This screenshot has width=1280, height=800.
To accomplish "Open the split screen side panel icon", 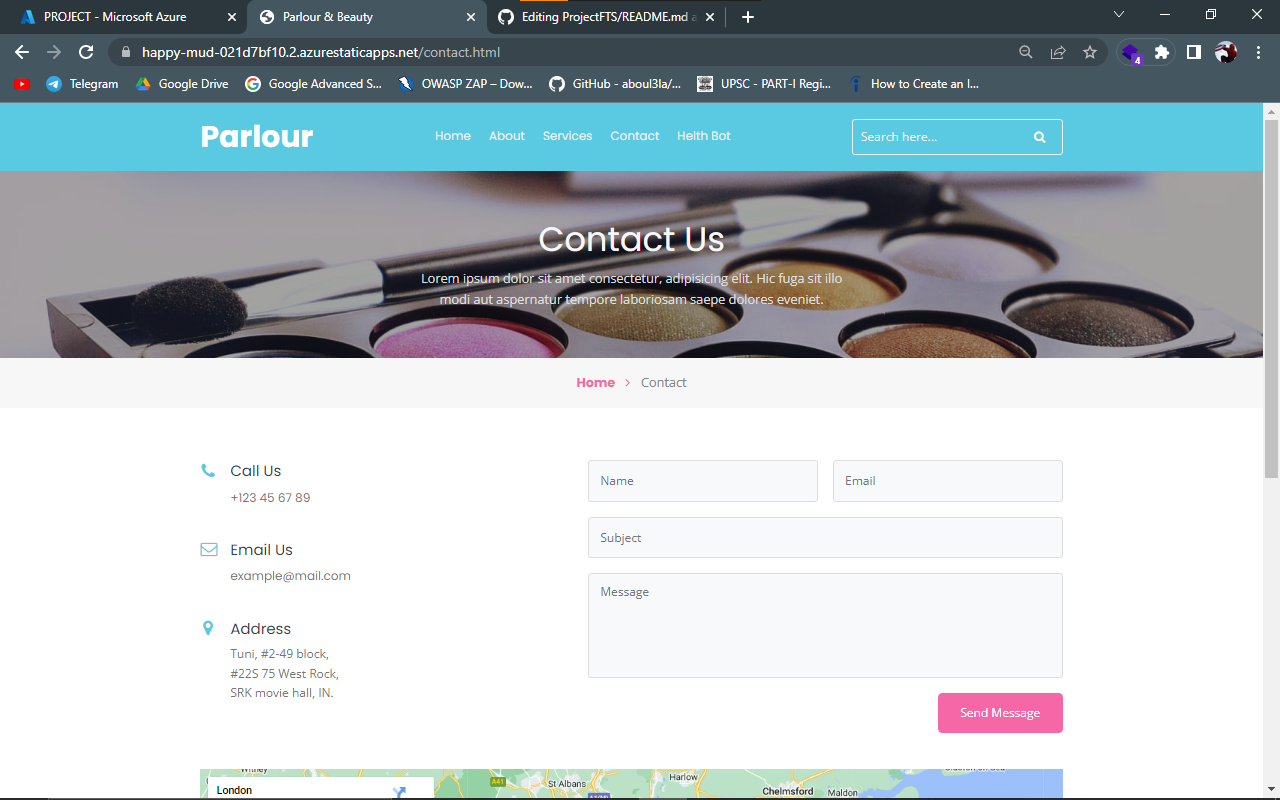I will pyautogui.click(x=1193, y=52).
